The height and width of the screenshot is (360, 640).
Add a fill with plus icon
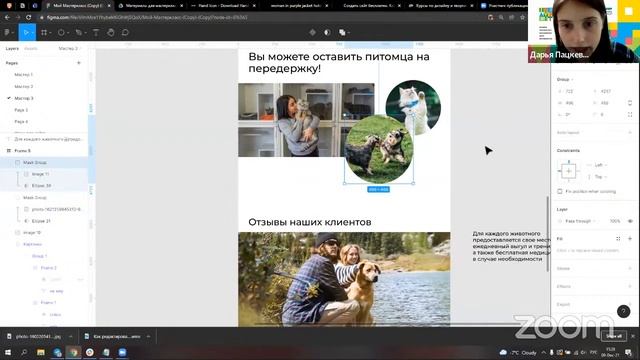point(630,238)
